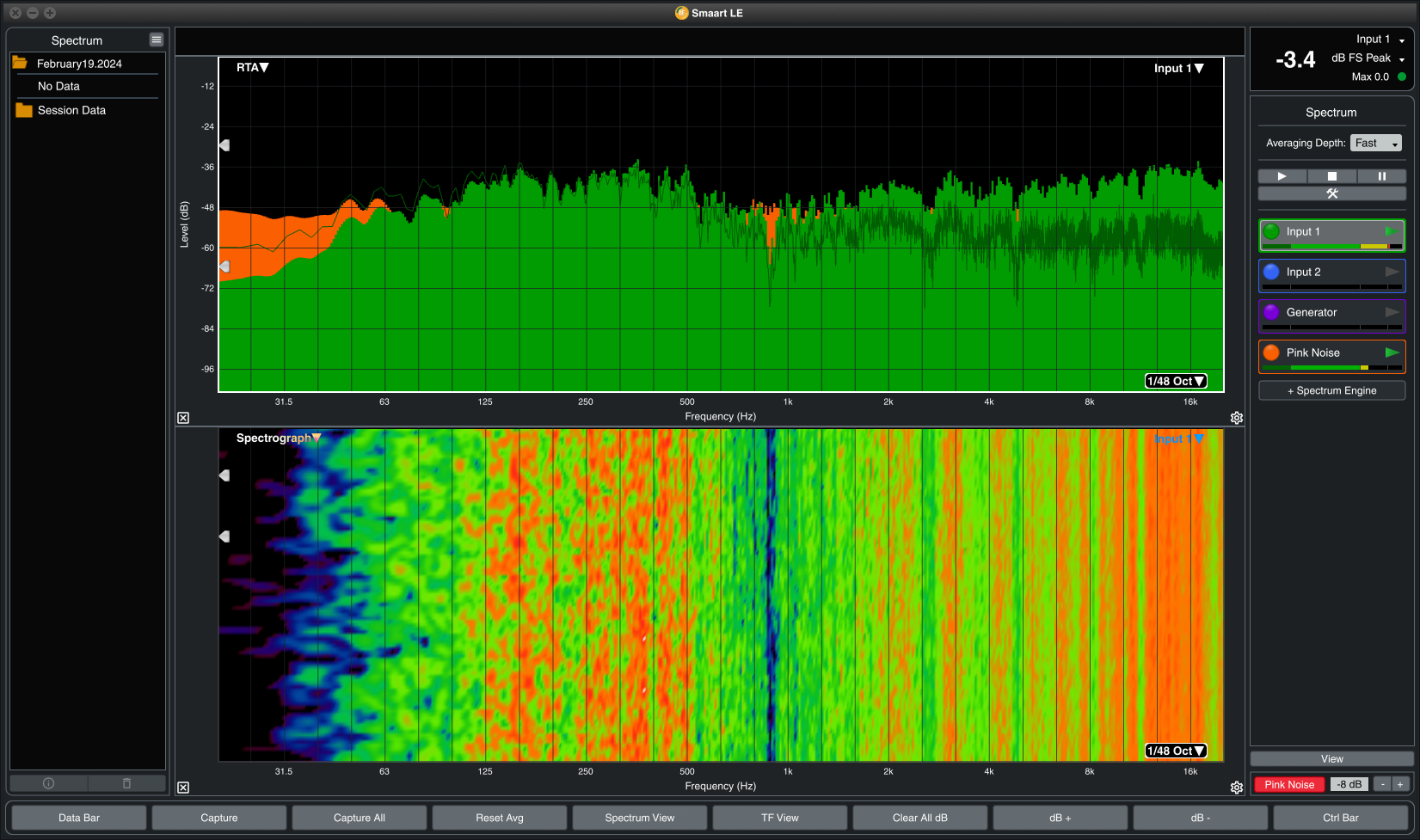Screen dimensions: 1420x840
Task: Switch to Spectrum View
Action: [640, 818]
